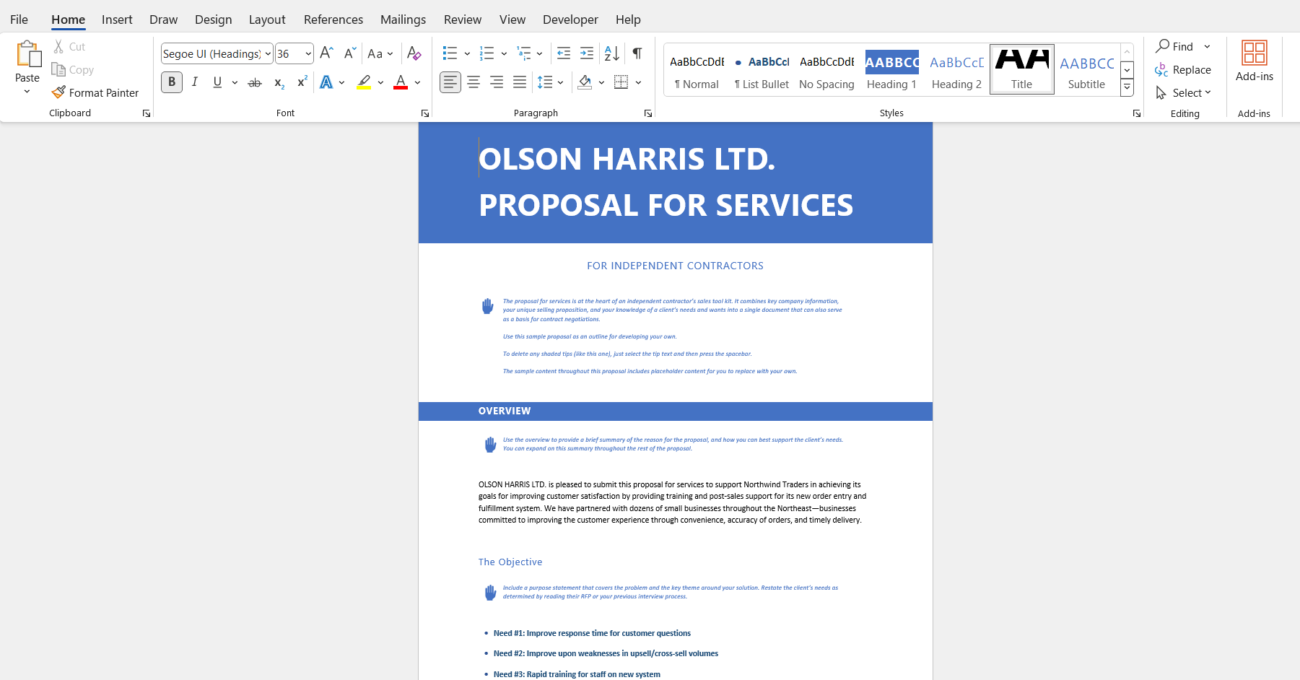Viewport: 1300px width, 680px height.
Task: Open the Replace dialog
Action: pos(1183,70)
